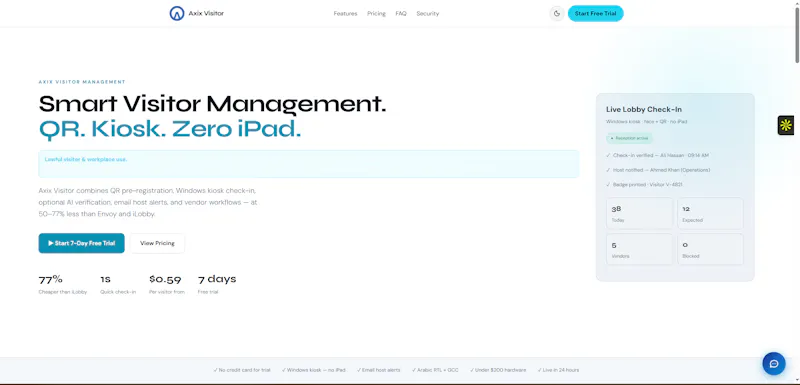Click the yellow asterisk extension icon
Screen dimensions: 800x385
coord(786,125)
